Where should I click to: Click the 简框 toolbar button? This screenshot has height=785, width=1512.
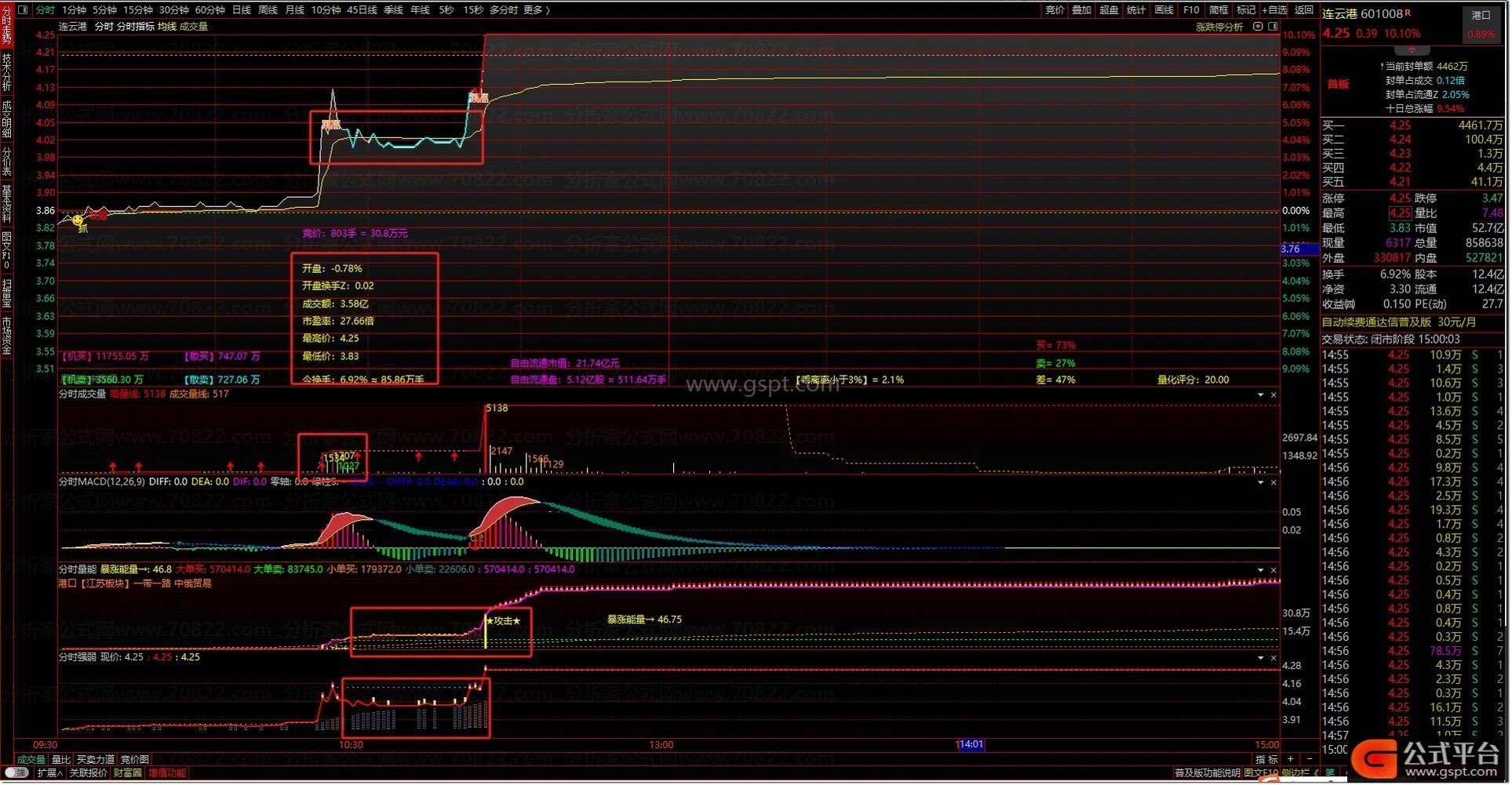pos(1219,9)
